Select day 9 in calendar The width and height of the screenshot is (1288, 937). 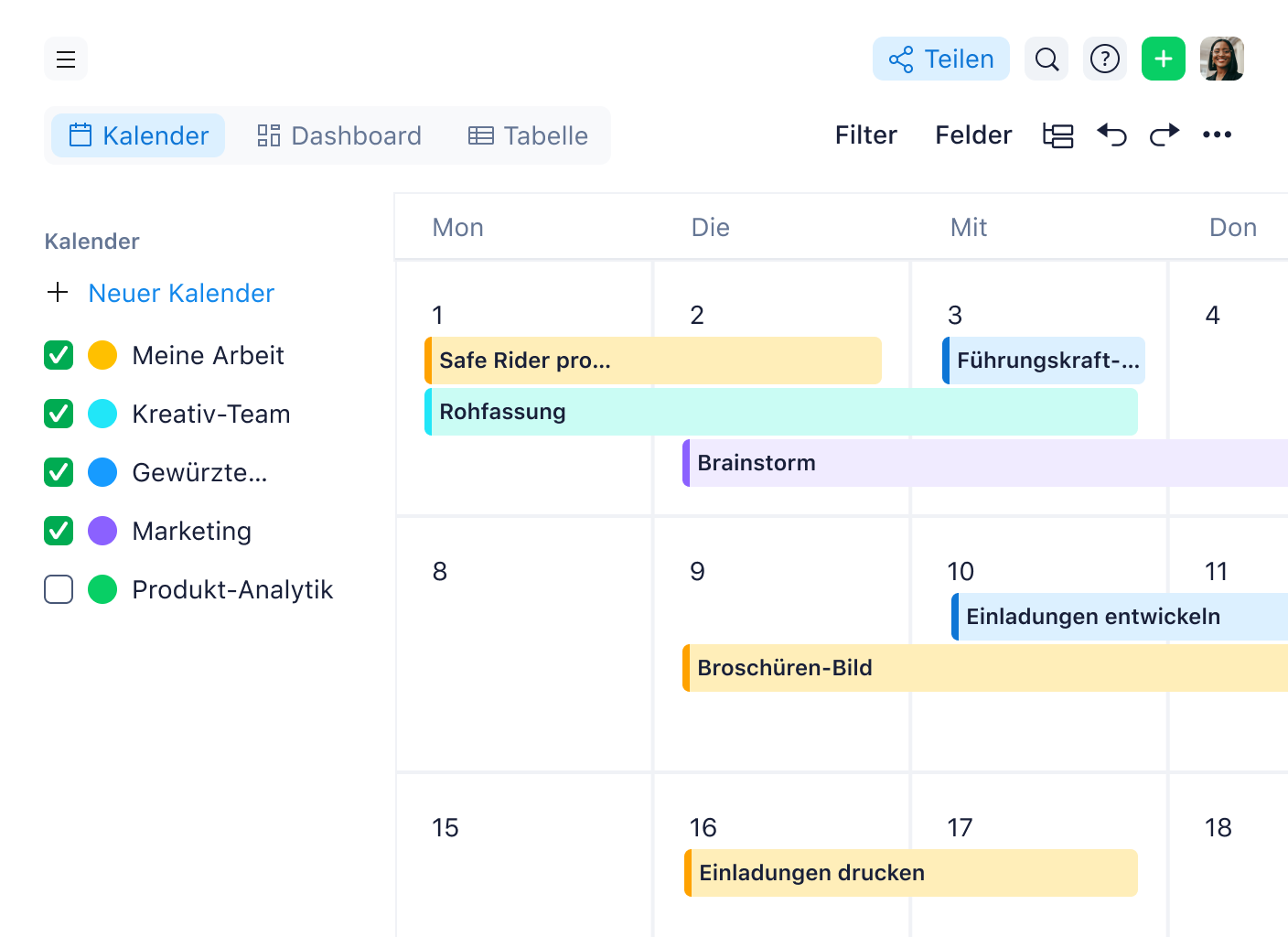698,571
